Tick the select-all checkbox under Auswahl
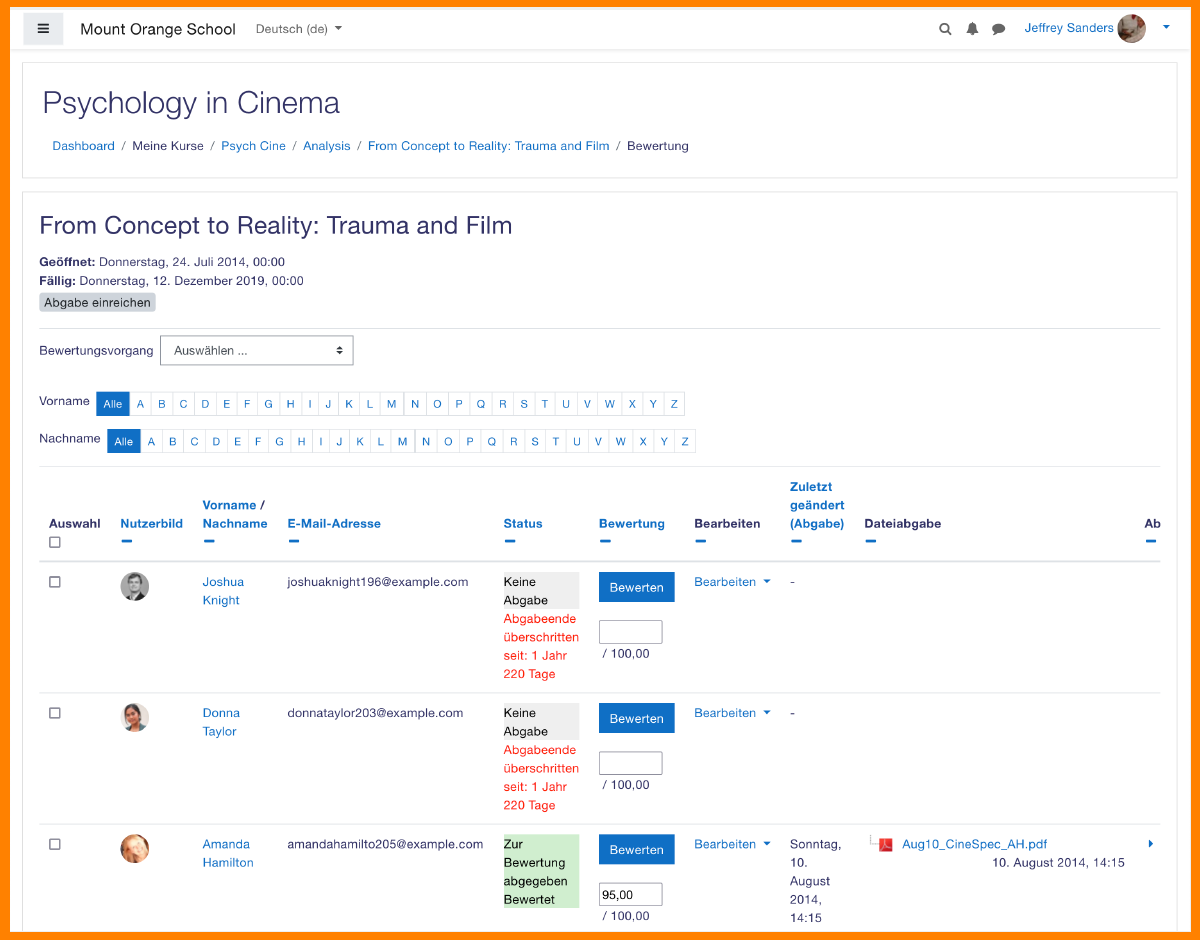 point(55,542)
